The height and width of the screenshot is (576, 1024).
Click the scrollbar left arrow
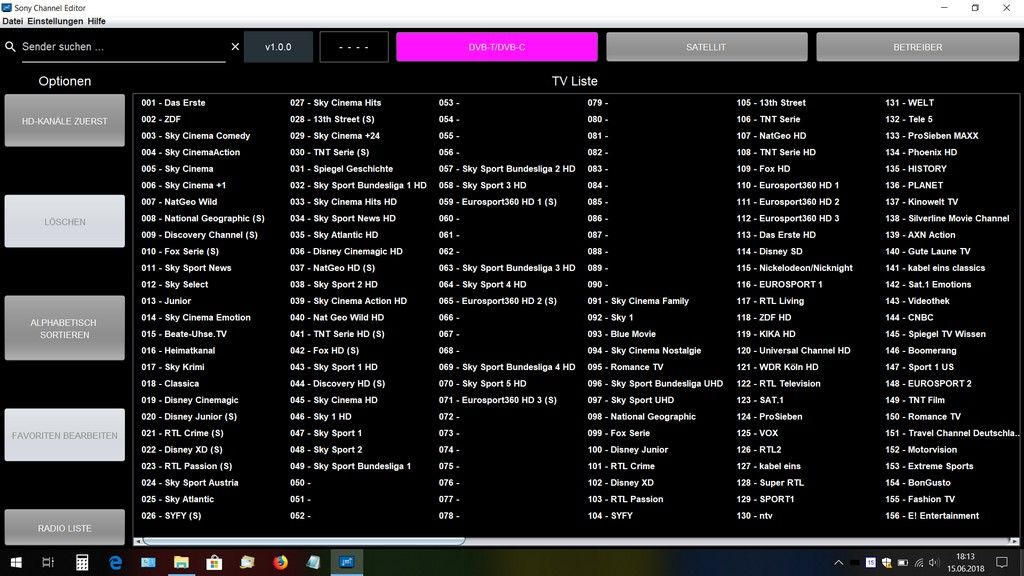(x=138, y=541)
